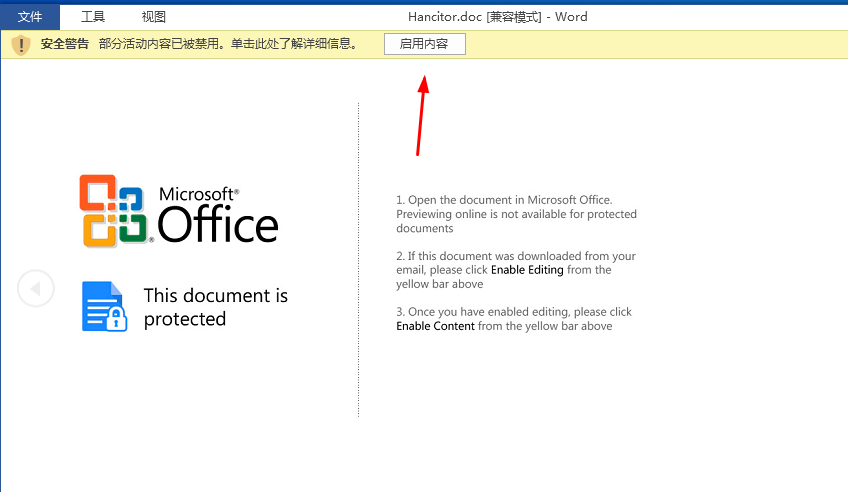
Task: Click instruction step 1 about opening in Office
Action: pyautogui.click(x=516, y=214)
